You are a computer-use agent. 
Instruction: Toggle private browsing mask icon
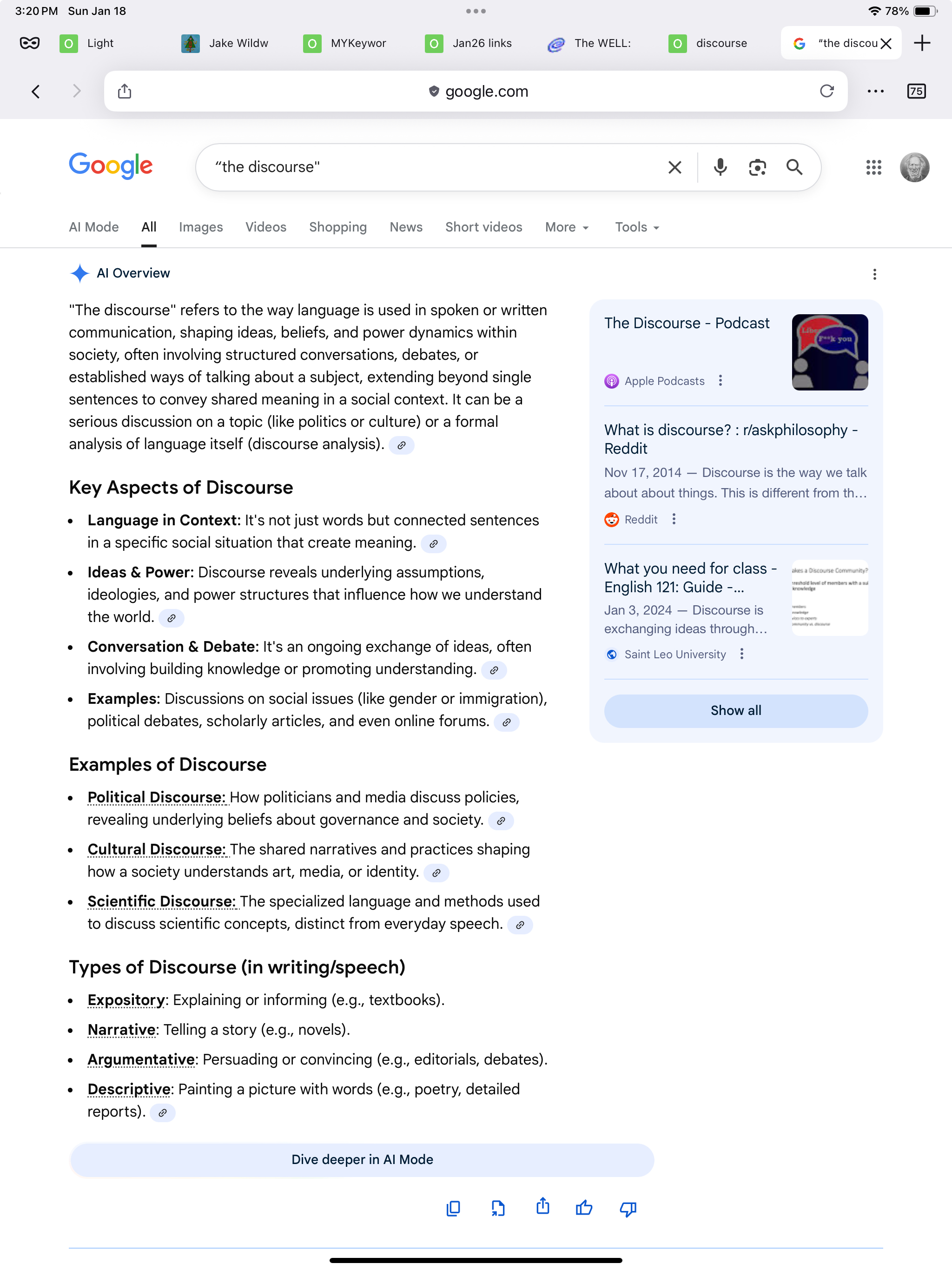pos(30,43)
